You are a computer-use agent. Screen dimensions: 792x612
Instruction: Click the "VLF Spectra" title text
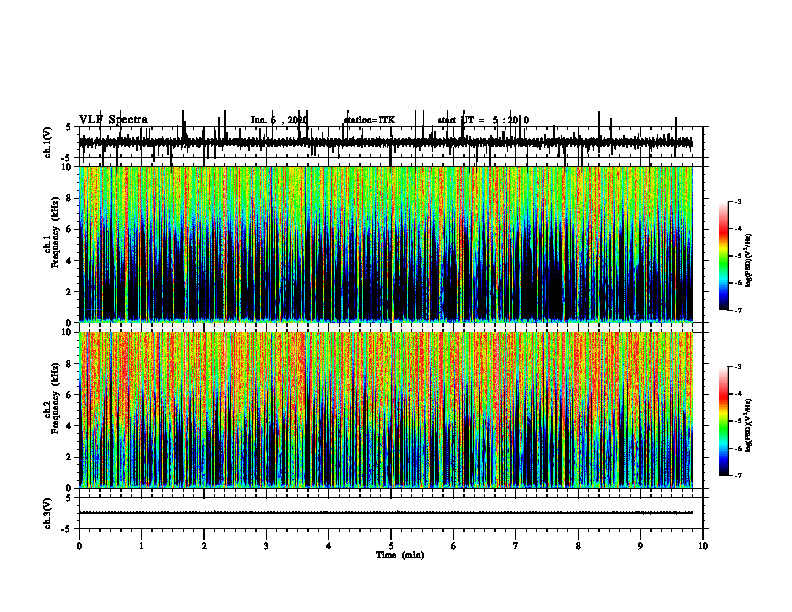pos(114,120)
